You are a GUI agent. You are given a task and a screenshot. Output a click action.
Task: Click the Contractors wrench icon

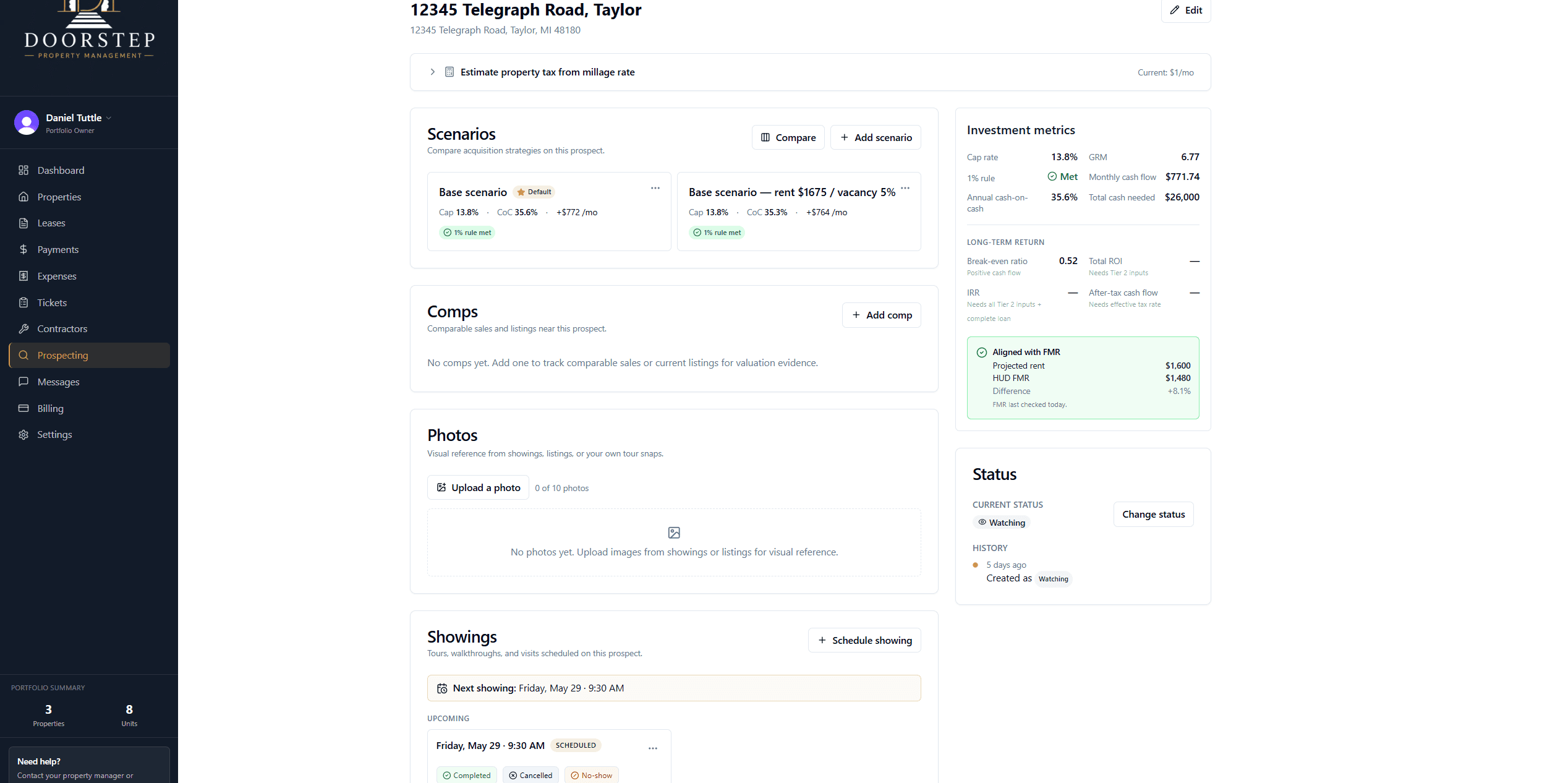(23, 328)
